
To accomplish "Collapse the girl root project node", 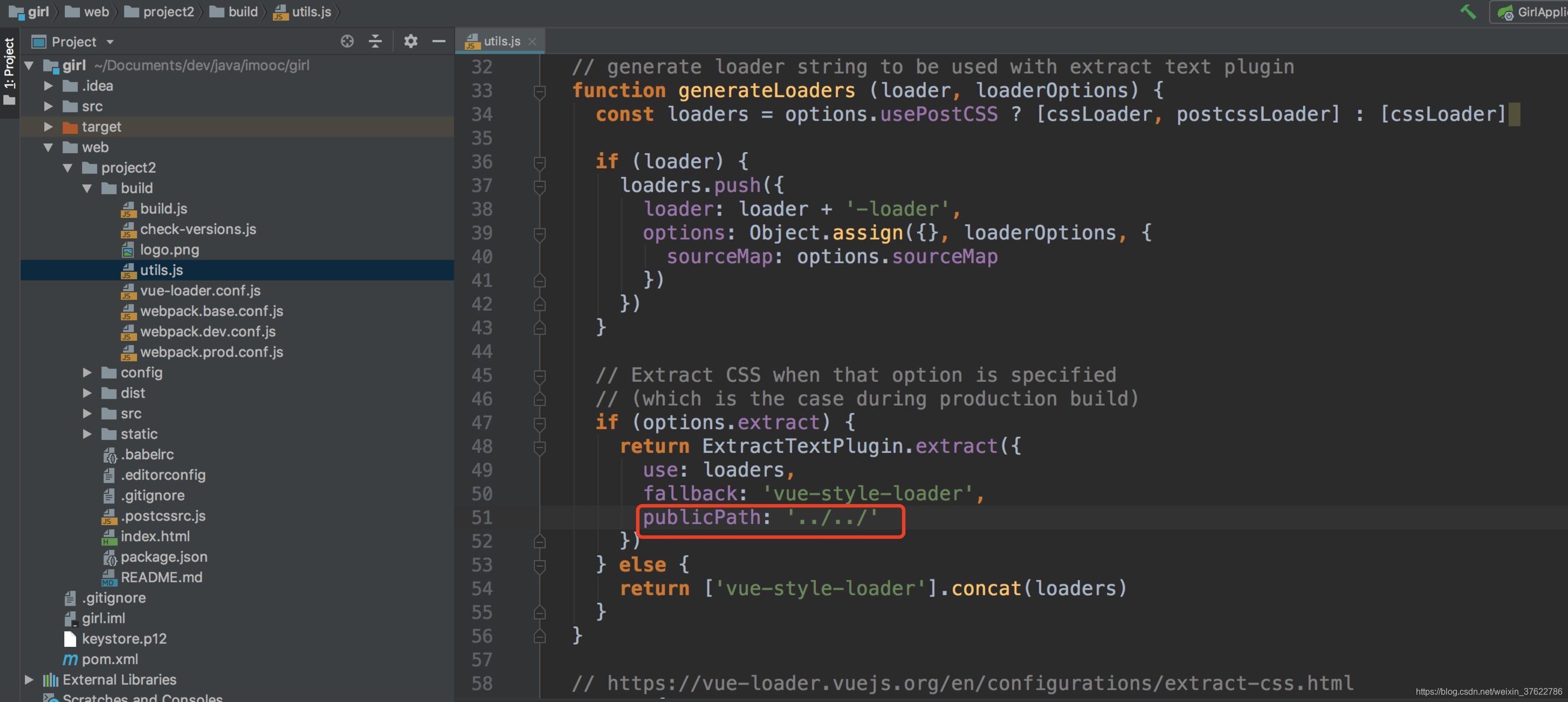I will tap(29, 65).
